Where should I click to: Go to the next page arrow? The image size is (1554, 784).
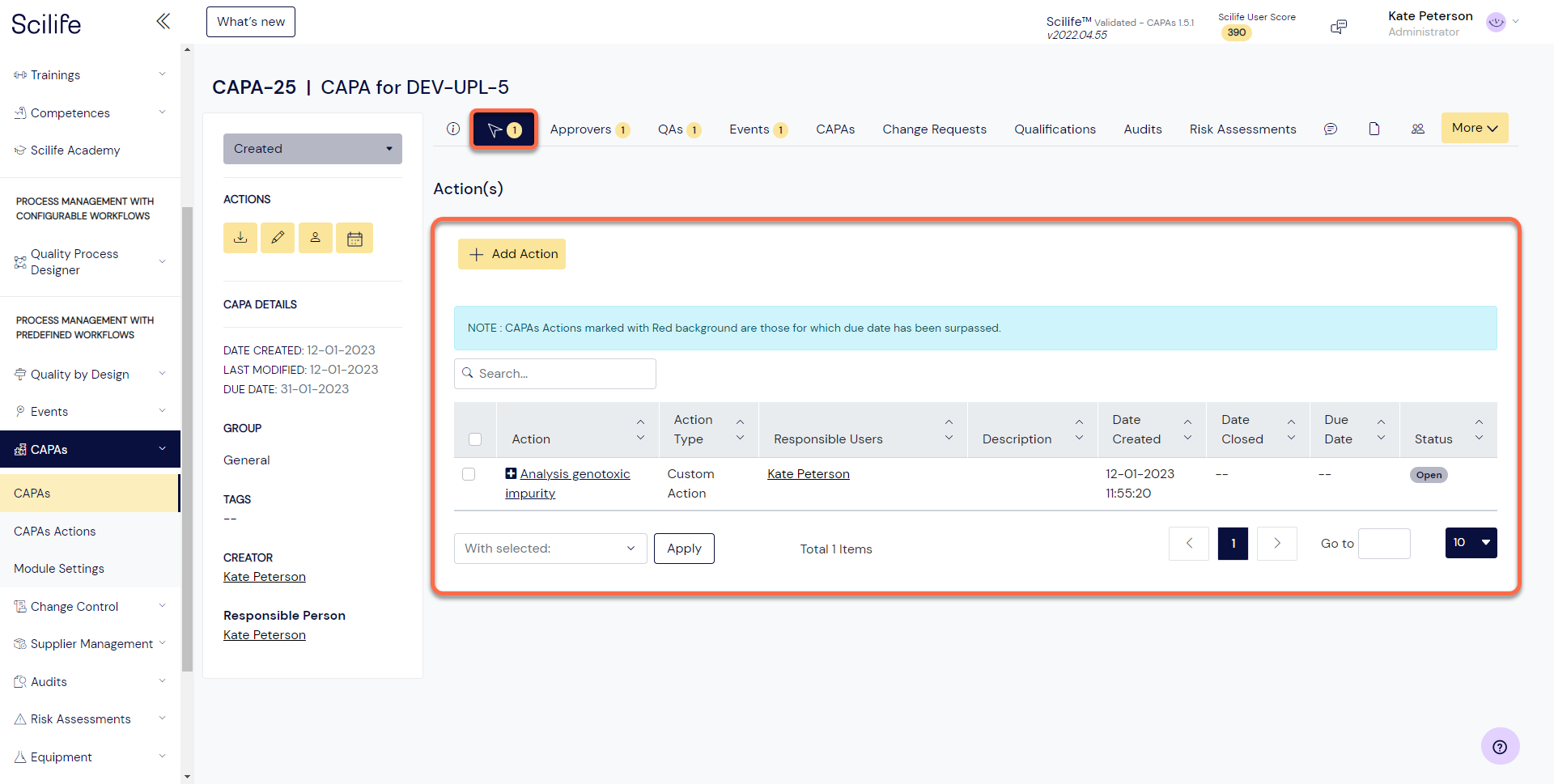point(1277,544)
